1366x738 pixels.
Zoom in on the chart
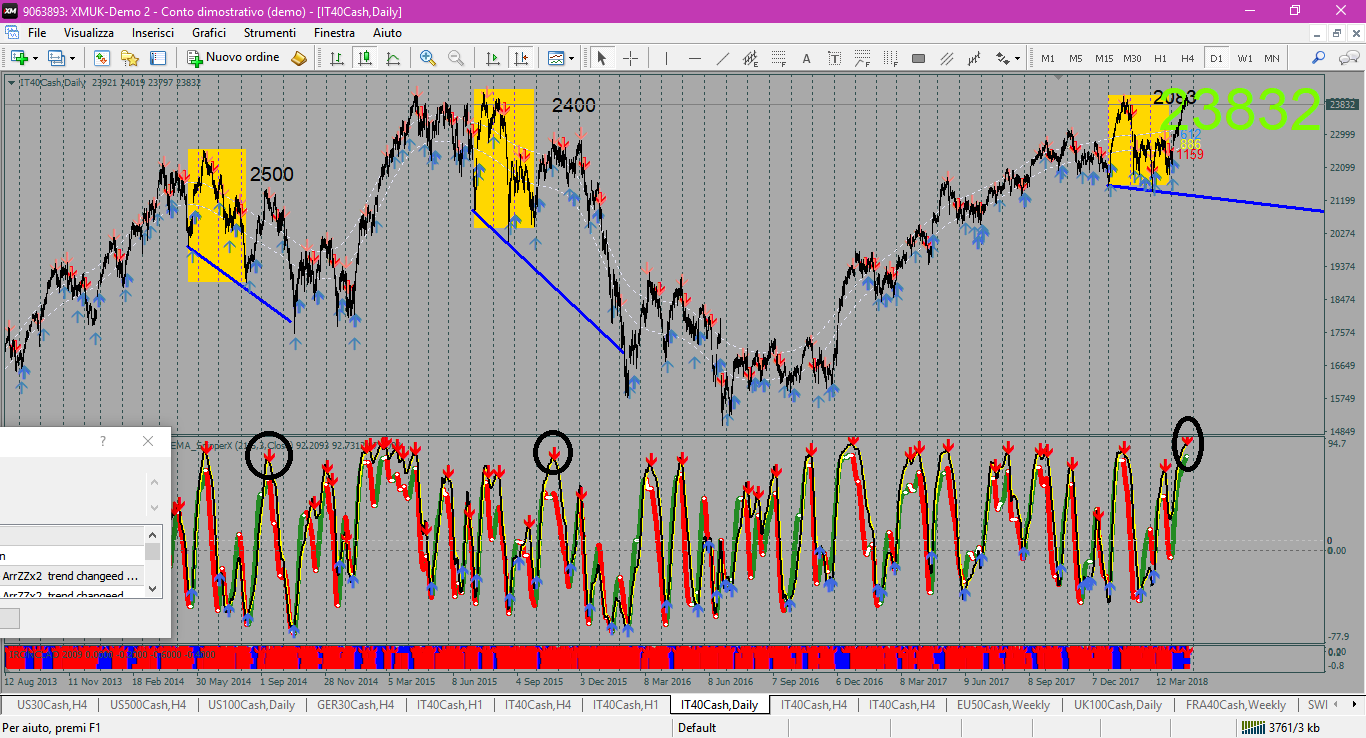pyautogui.click(x=428, y=58)
